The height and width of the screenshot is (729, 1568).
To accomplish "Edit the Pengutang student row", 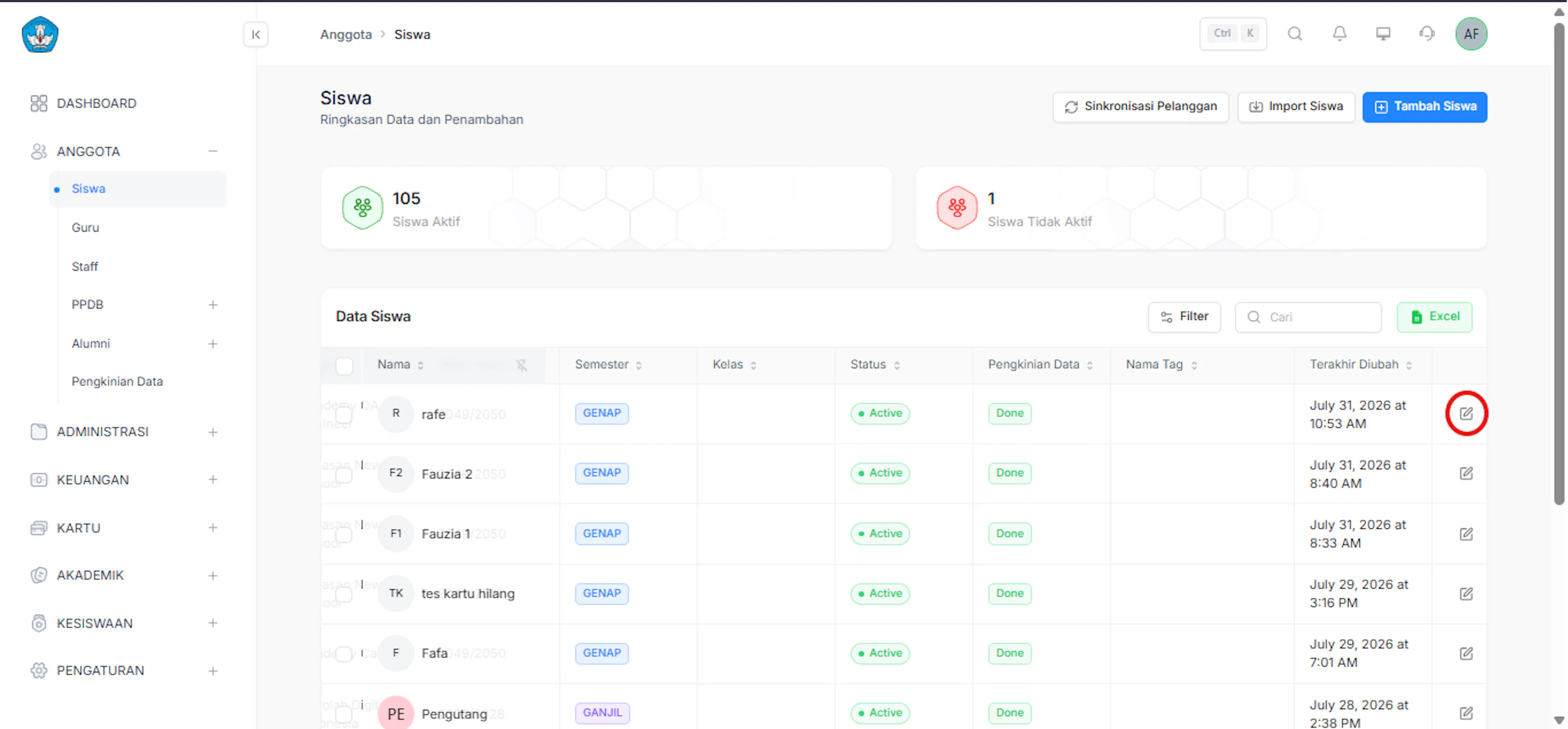I will pos(1466,713).
